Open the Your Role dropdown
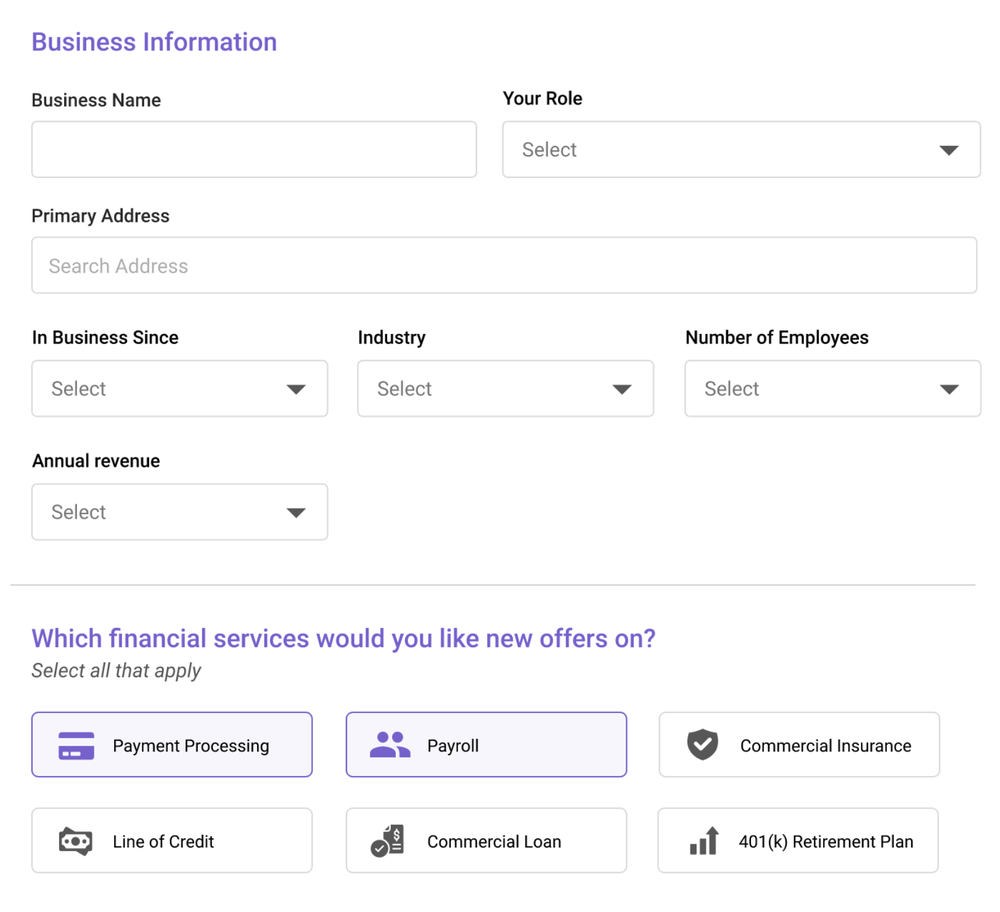Viewport: 1000px width, 912px height. (x=742, y=150)
